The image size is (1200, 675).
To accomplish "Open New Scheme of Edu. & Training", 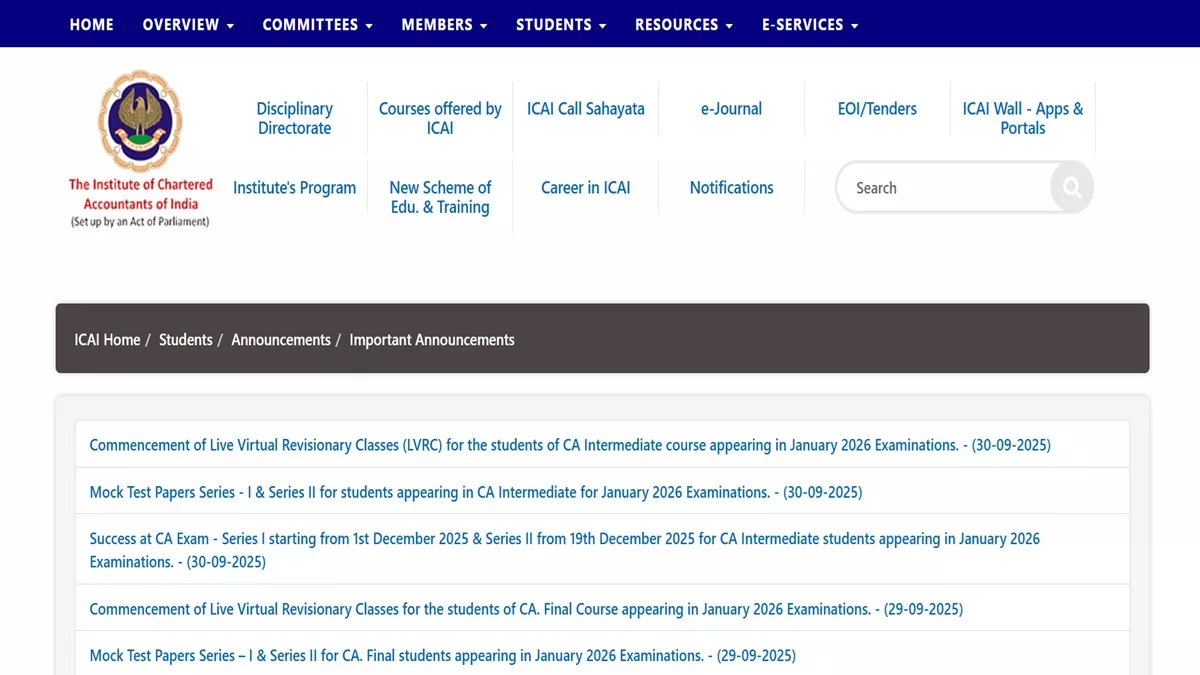I will (x=440, y=197).
